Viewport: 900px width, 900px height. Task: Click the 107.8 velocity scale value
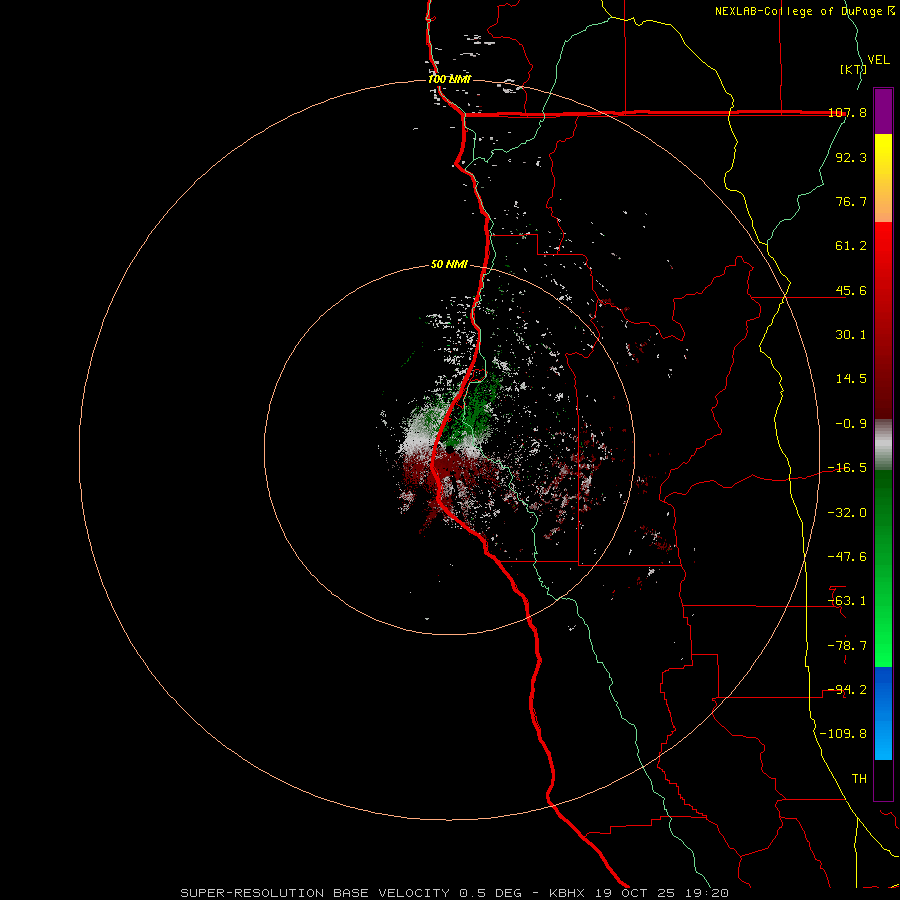pyautogui.click(x=847, y=112)
